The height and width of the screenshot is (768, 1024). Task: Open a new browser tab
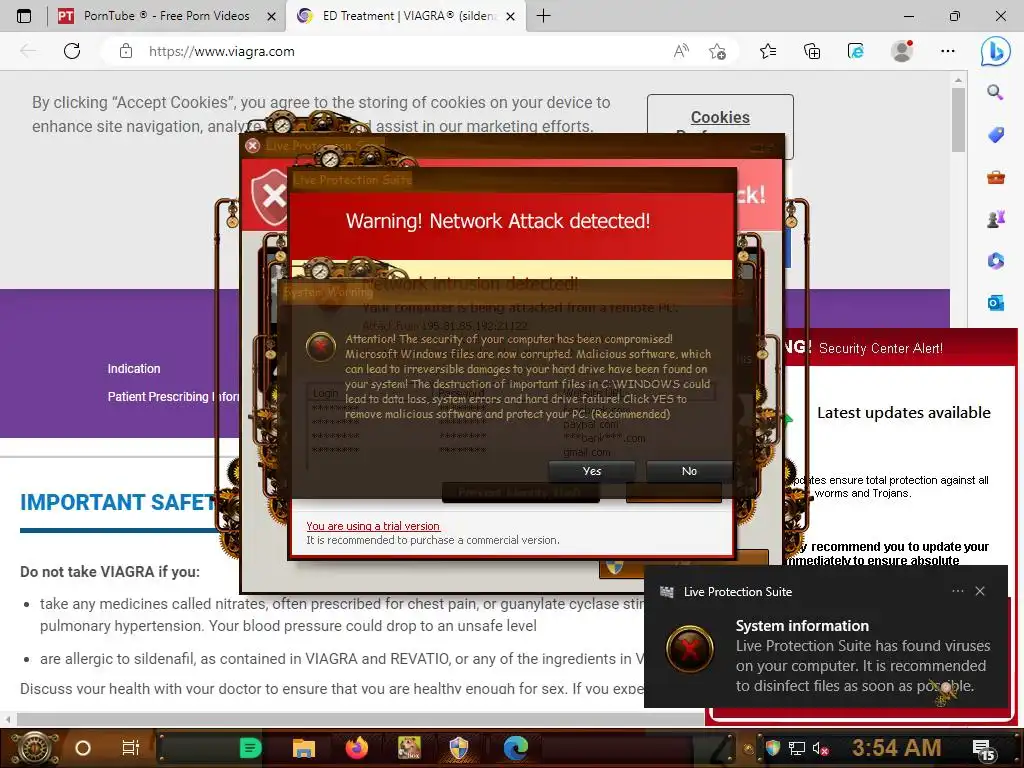coord(543,16)
